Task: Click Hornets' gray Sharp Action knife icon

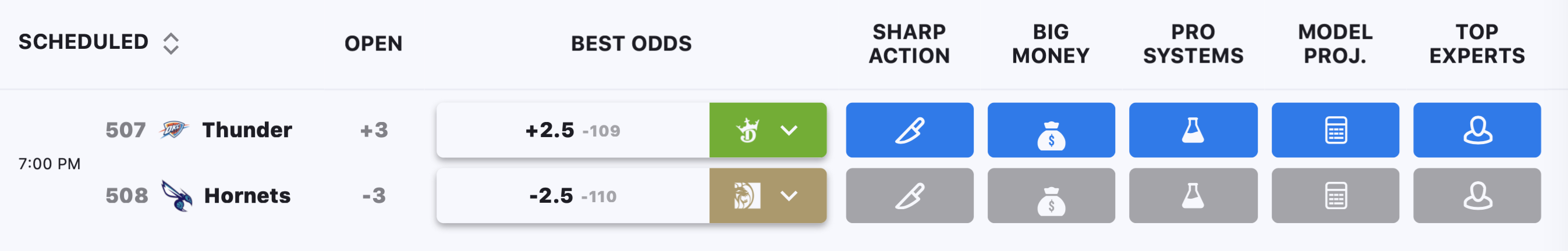Action: pyautogui.click(x=909, y=196)
